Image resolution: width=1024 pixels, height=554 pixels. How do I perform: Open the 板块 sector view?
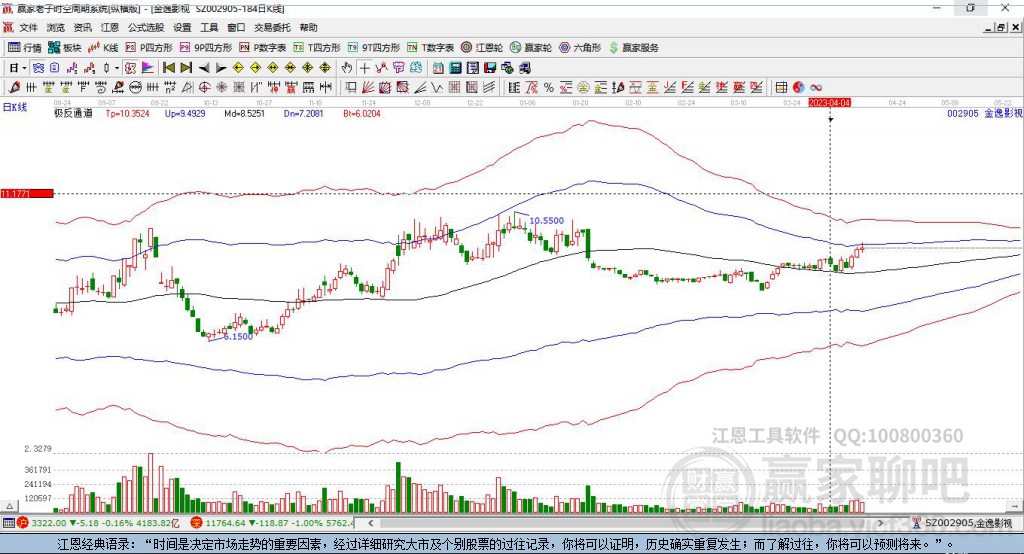click(65, 48)
